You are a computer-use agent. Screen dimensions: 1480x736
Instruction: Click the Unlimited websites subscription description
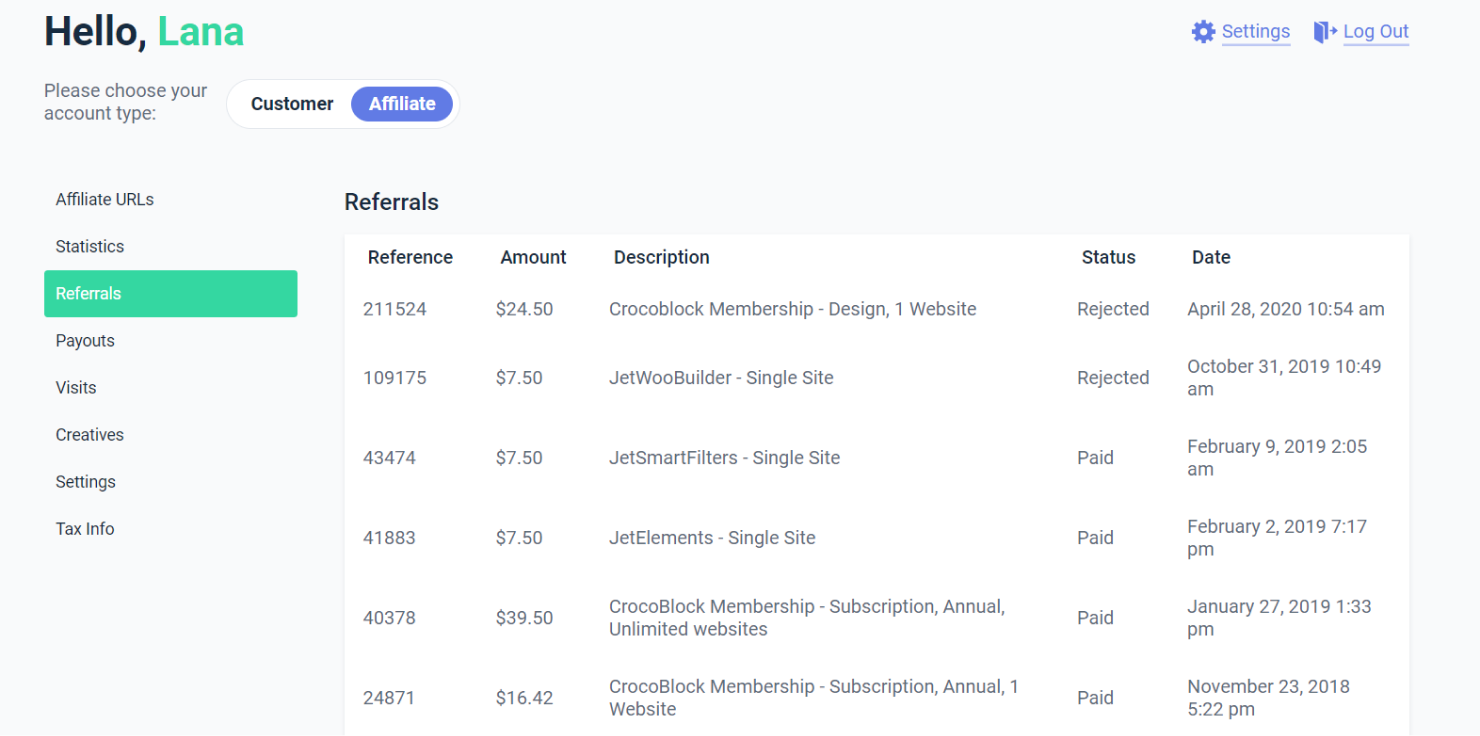807,618
